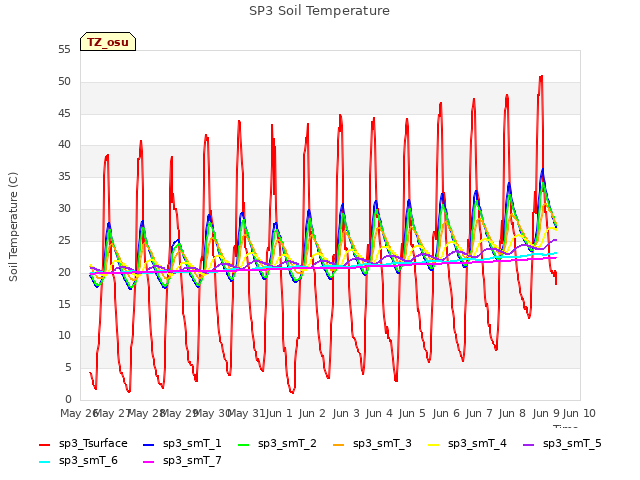Viewport: 640px width, 480px height.
Task: Click the 5 y-axis tick label
Action: 68,368
